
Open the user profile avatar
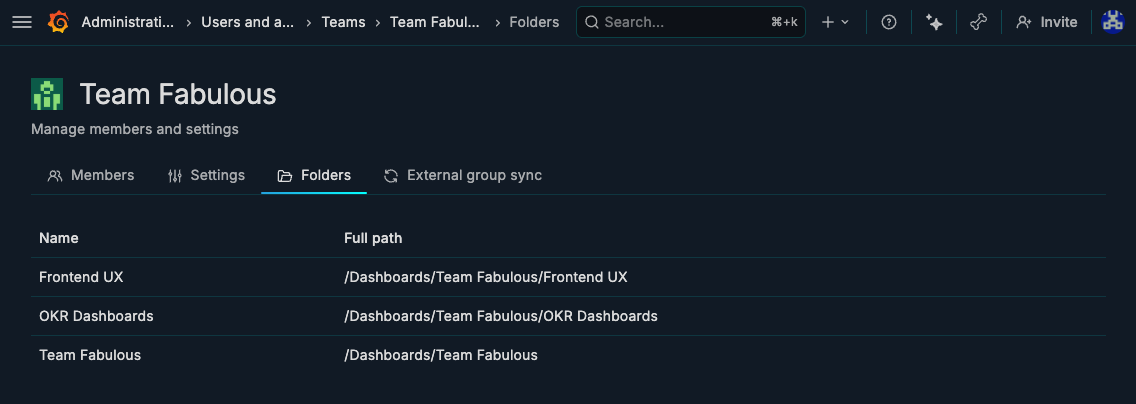tap(1113, 22)
